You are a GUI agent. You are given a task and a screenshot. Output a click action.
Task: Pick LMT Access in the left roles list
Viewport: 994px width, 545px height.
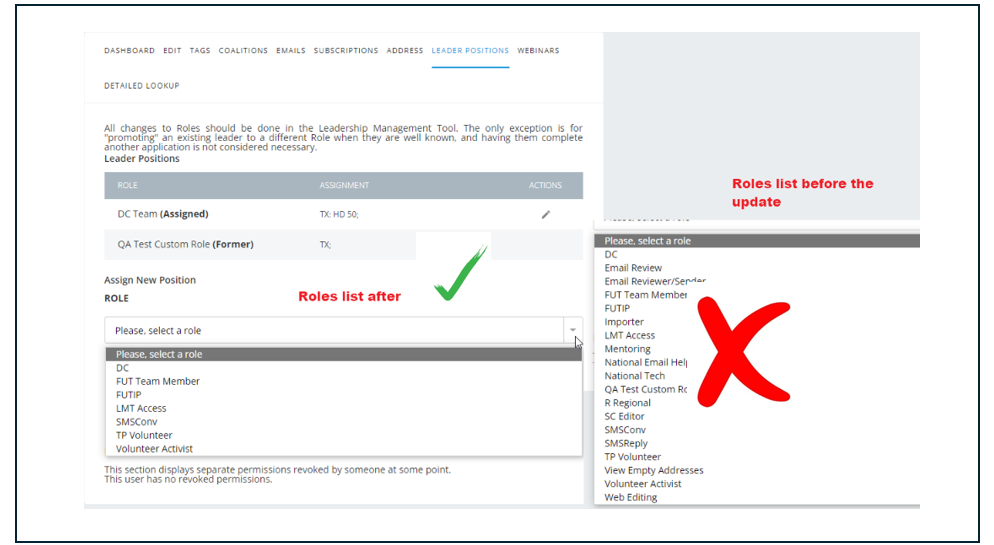pyautogui.click(x=141, y=408)
